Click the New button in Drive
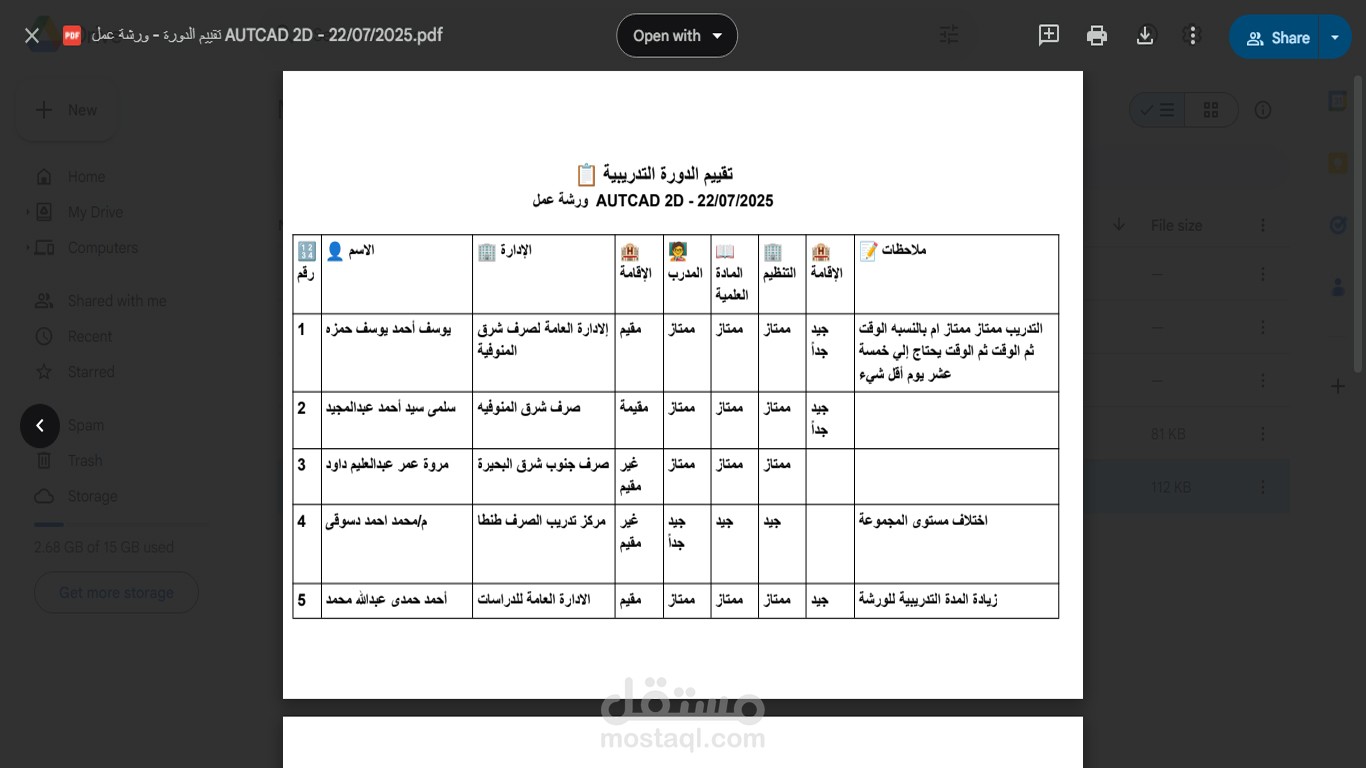The height and width of the screenshot is (768, 1366). 66,110
